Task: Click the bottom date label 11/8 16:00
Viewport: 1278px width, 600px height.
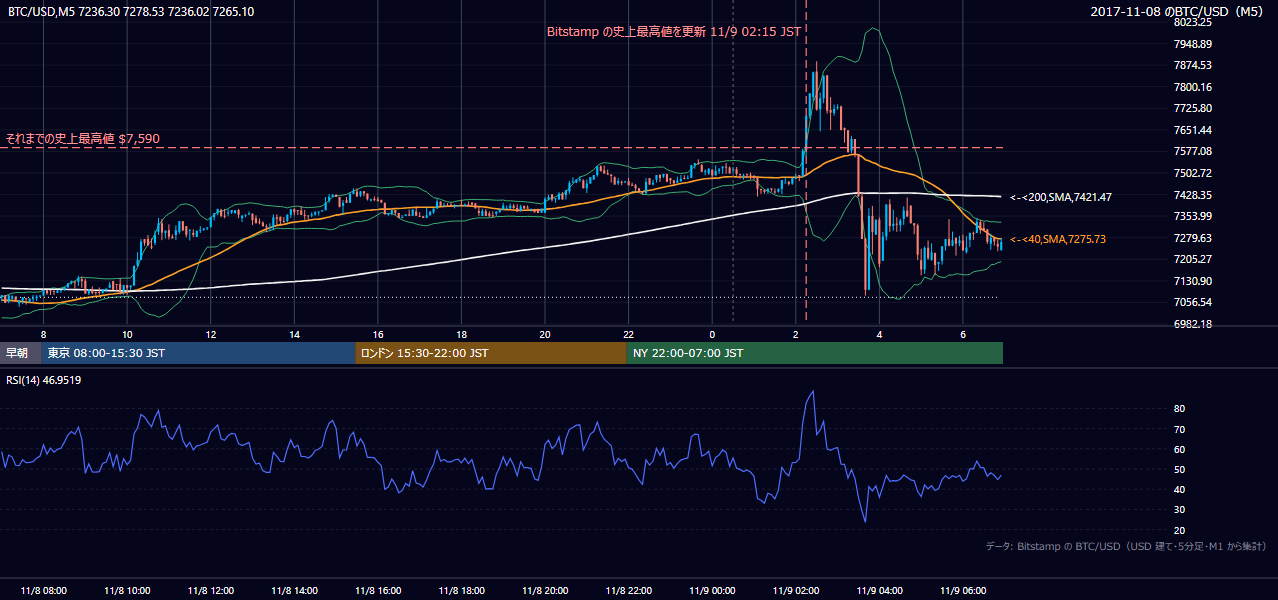Action: click(x=377, y=591)
